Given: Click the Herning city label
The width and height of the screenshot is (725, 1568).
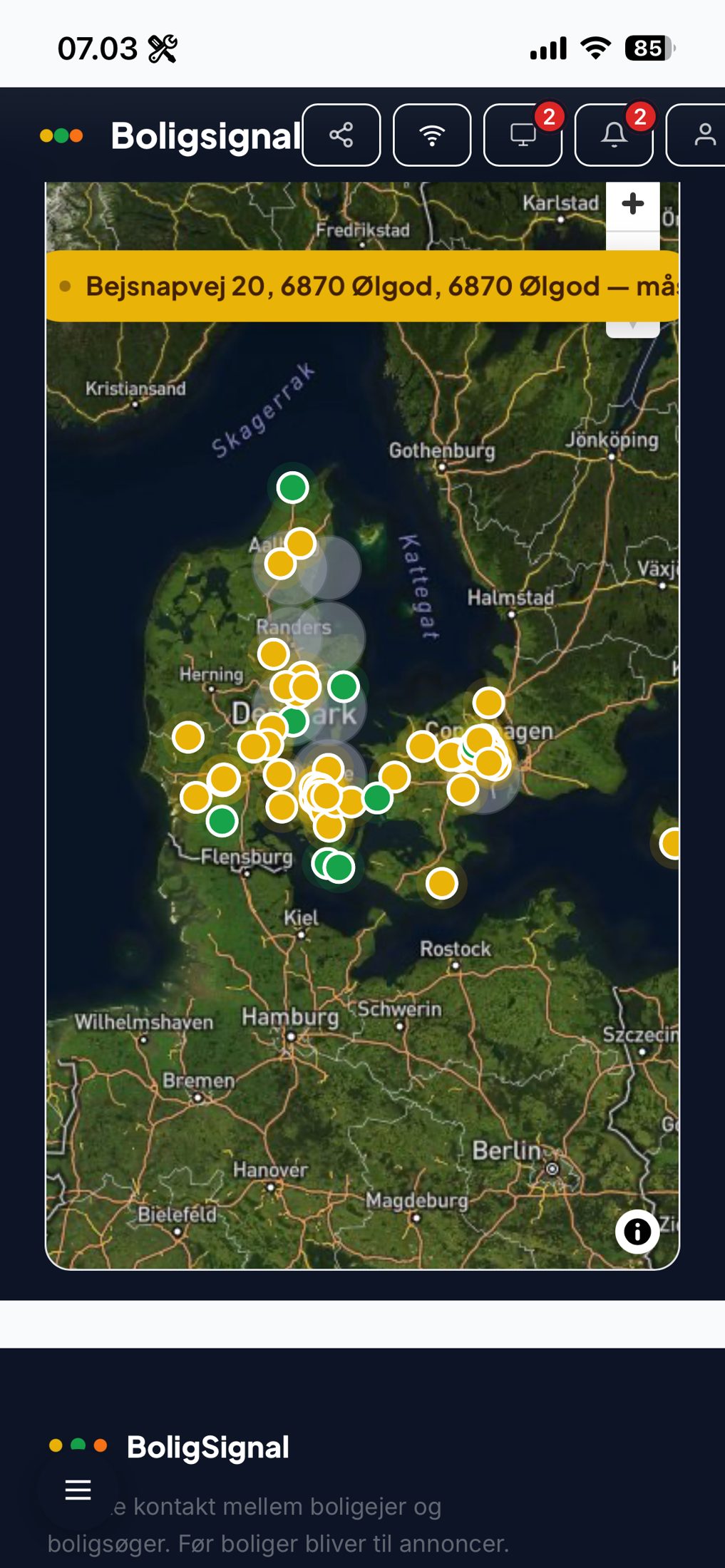Looking at the screenshot, I should tap(211, 674).
